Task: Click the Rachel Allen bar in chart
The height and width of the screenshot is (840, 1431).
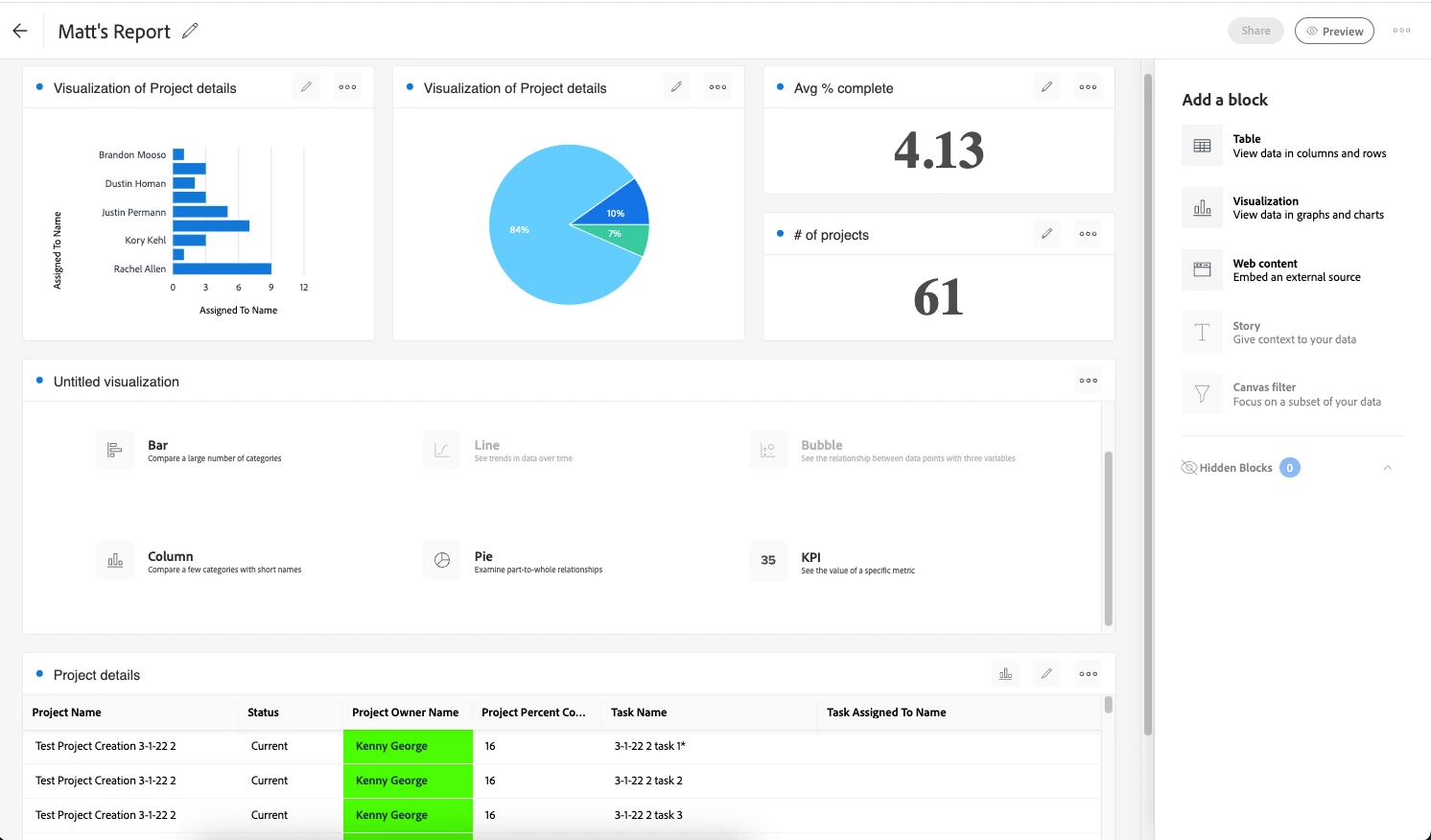Action: point(223,269)
